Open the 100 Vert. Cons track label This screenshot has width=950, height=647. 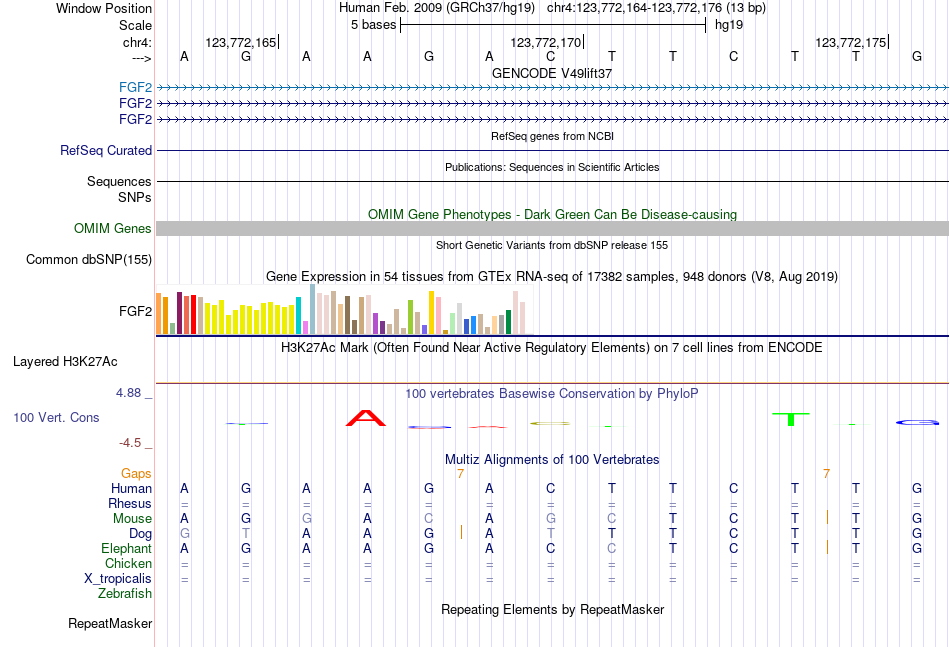pos(56,417)
